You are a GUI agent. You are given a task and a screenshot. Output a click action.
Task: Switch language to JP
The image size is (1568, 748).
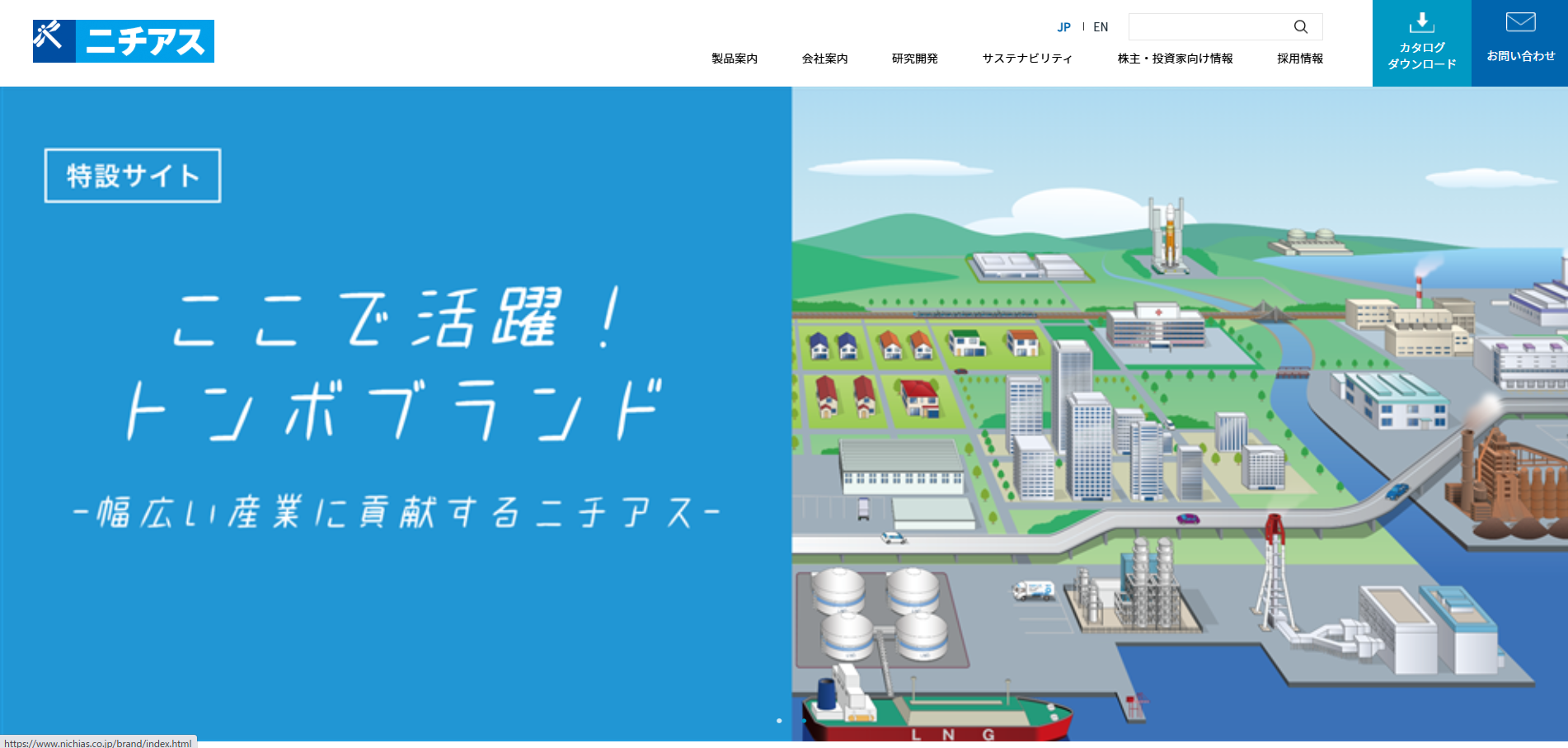pyautogui.click(x=1063, y=27)
